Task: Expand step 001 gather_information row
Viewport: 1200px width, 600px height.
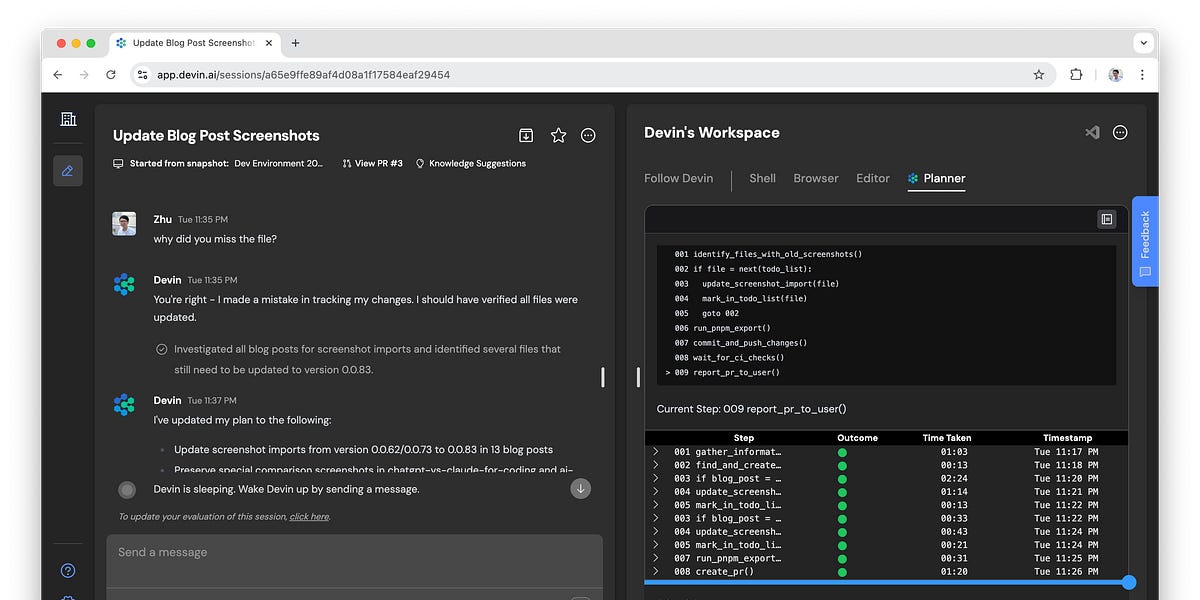Action: click(x=656, y=452)
